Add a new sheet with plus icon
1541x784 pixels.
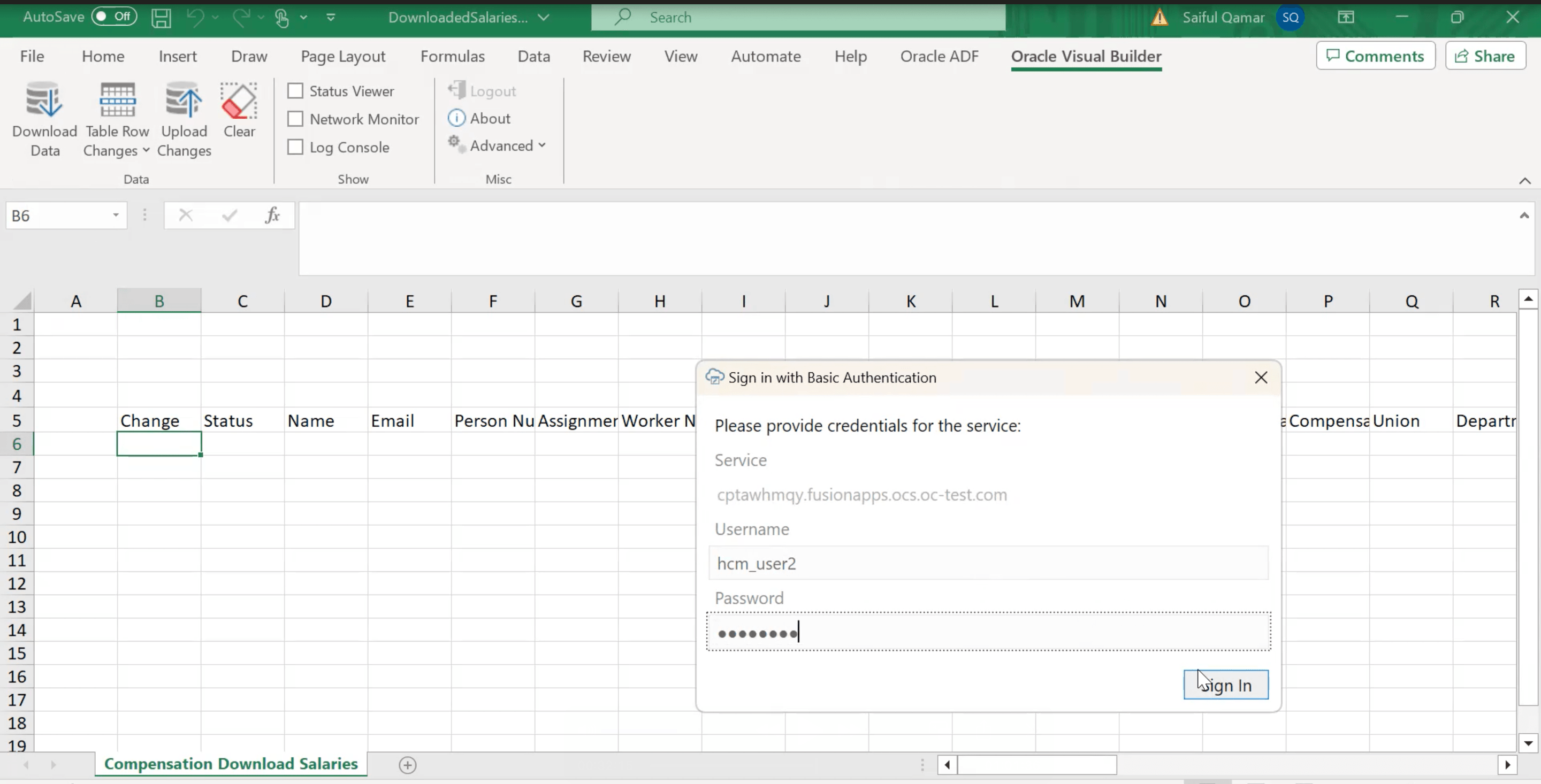click(x=407, y=765)
